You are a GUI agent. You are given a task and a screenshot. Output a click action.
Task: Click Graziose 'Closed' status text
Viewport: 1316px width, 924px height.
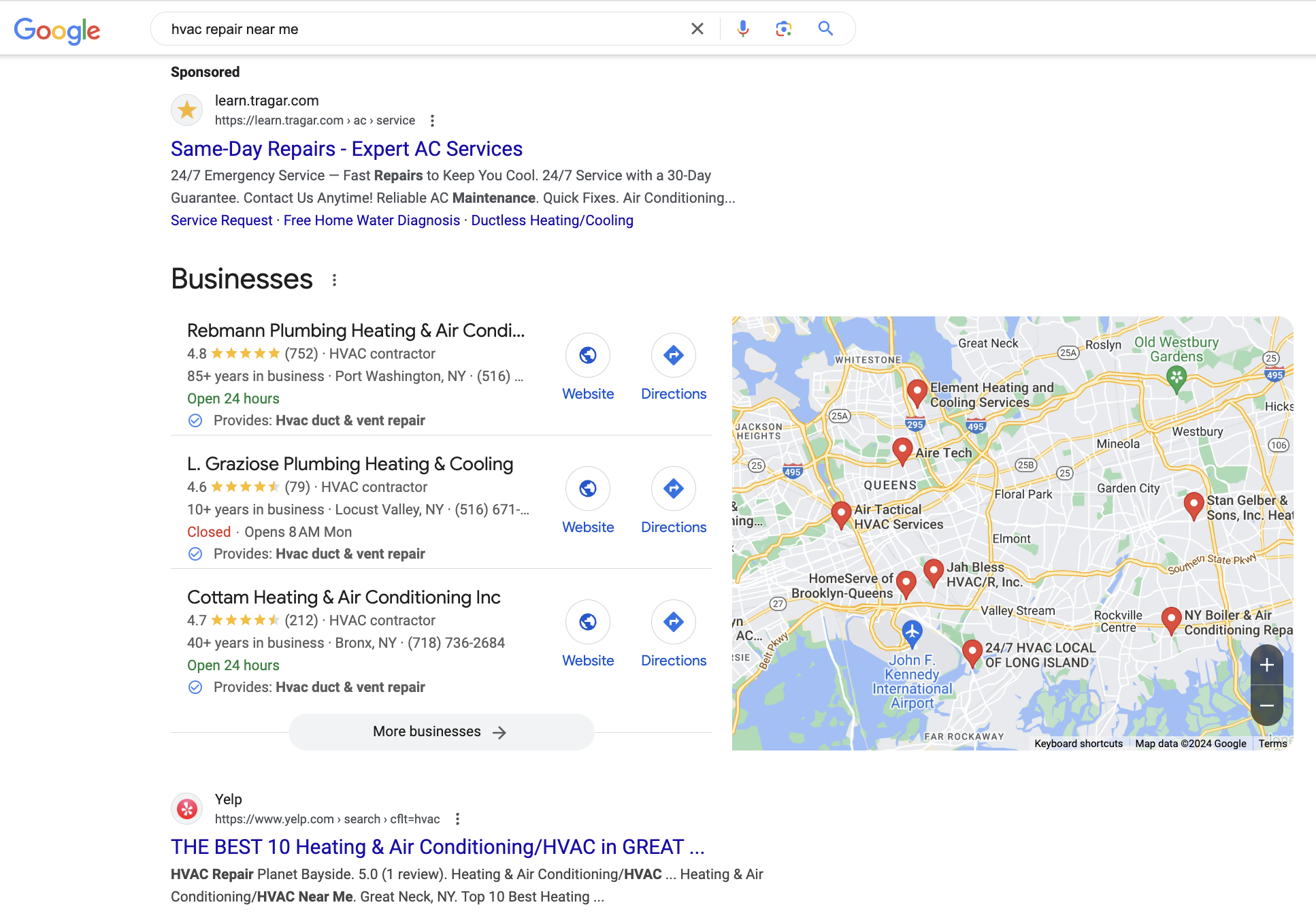tap(209, 532)
